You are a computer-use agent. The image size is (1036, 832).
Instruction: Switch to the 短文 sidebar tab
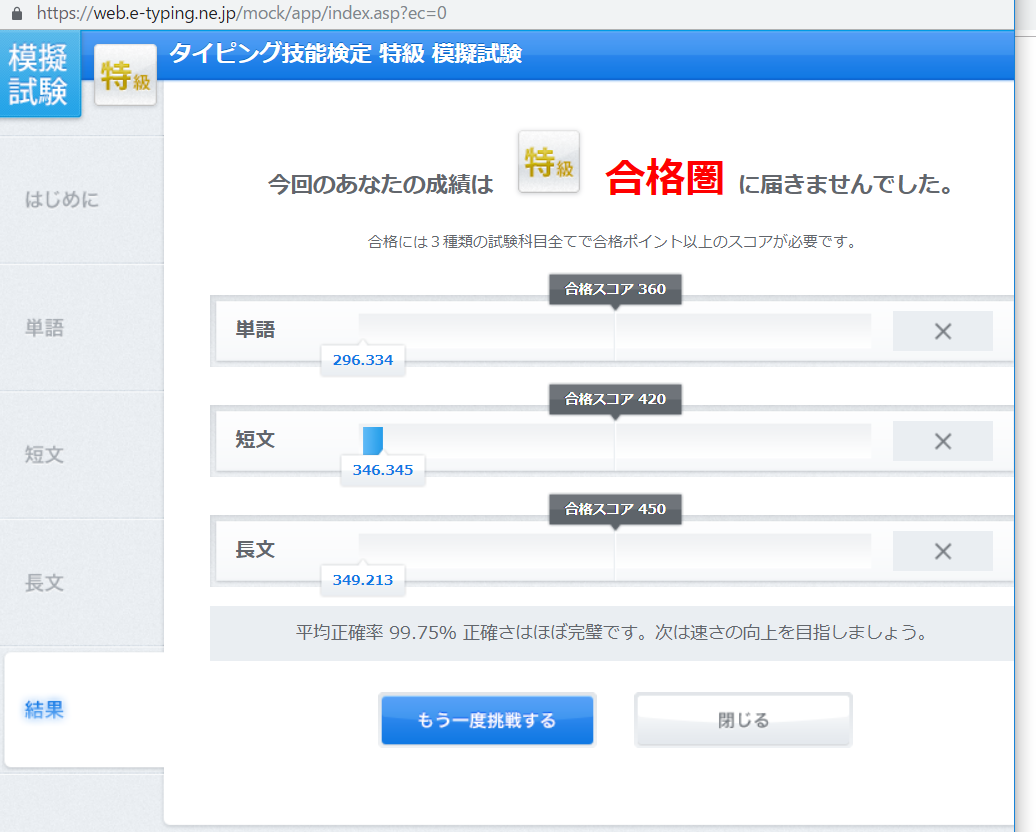tap(44, 454)
